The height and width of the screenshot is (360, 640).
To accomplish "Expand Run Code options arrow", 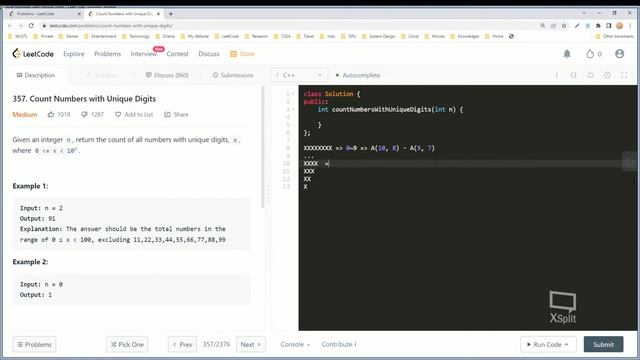I will click(x=567, y=344).
